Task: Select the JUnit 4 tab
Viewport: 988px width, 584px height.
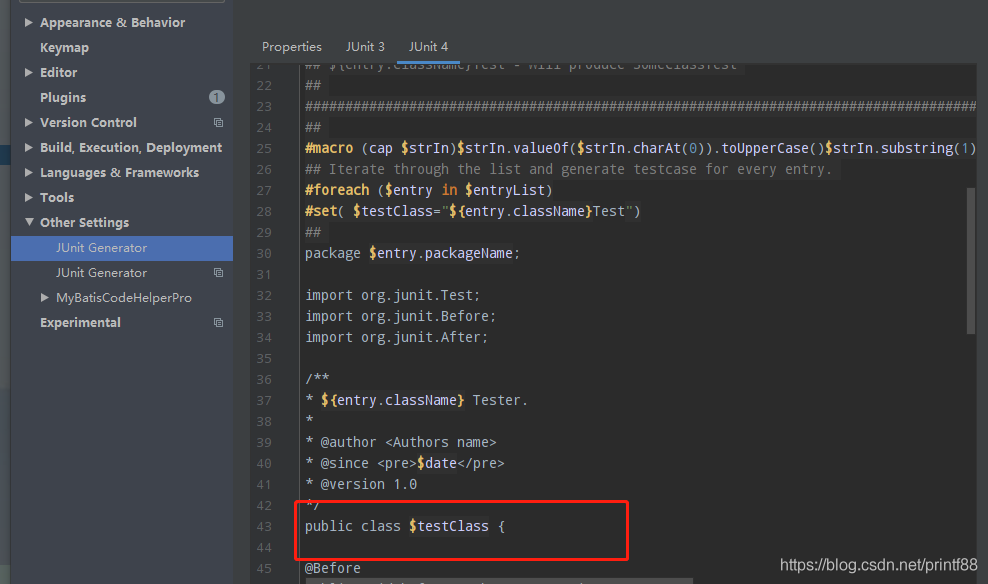Action: coord(428,47)
